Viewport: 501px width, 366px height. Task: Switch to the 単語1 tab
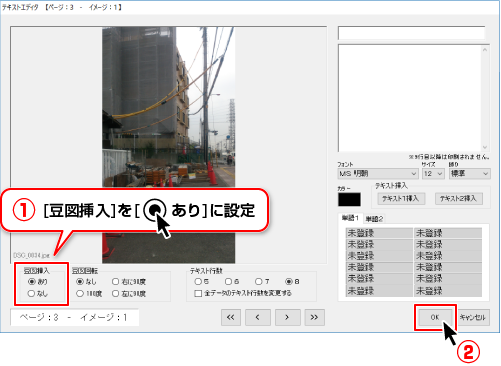click(350, 218)
